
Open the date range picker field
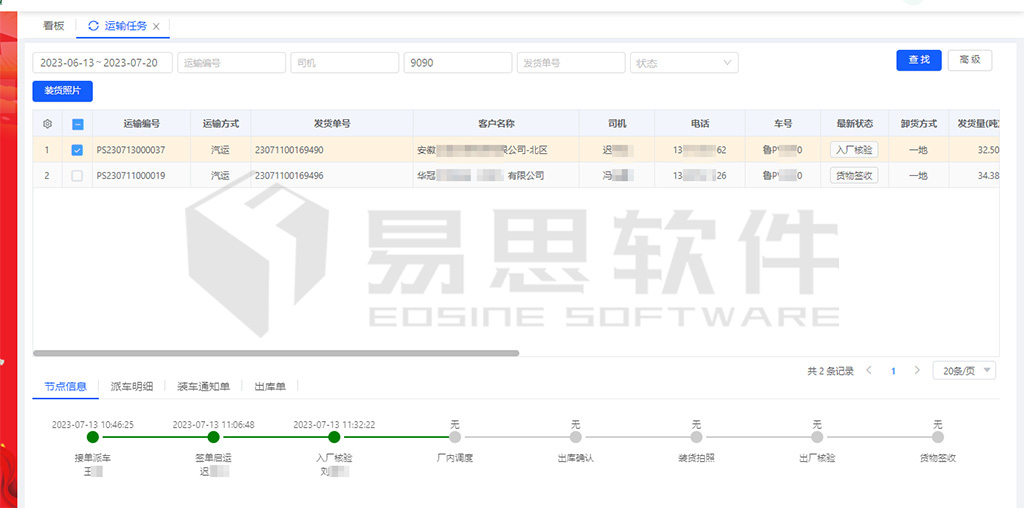point(103,63)
